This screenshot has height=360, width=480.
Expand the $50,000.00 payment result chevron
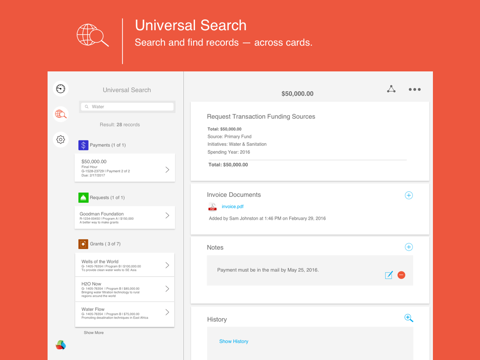(167, 170)
